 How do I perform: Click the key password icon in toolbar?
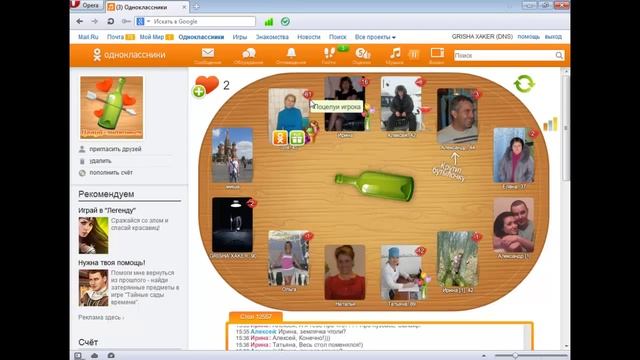tap(126, 21)
